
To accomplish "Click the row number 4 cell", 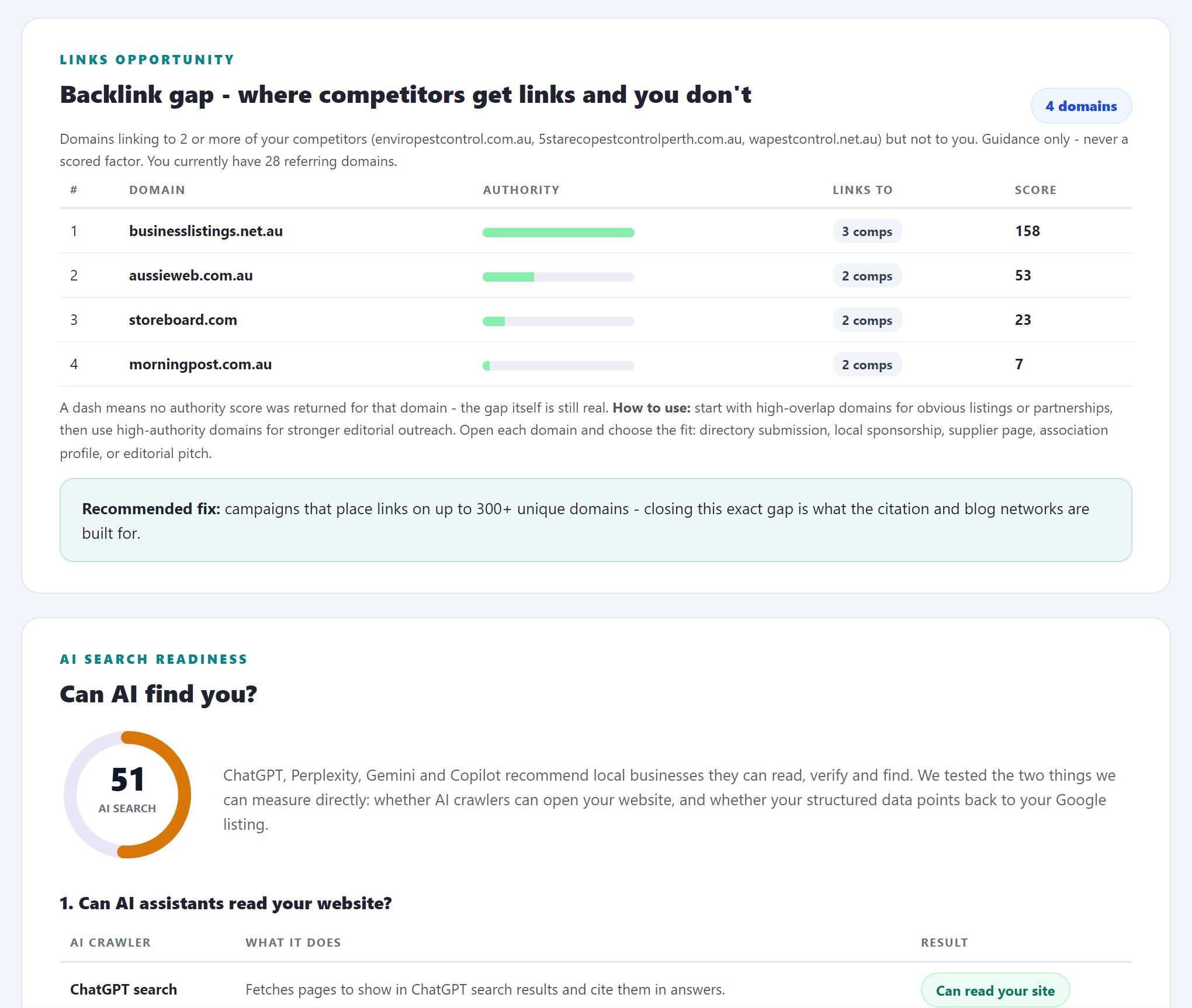I will click(74, 364).
